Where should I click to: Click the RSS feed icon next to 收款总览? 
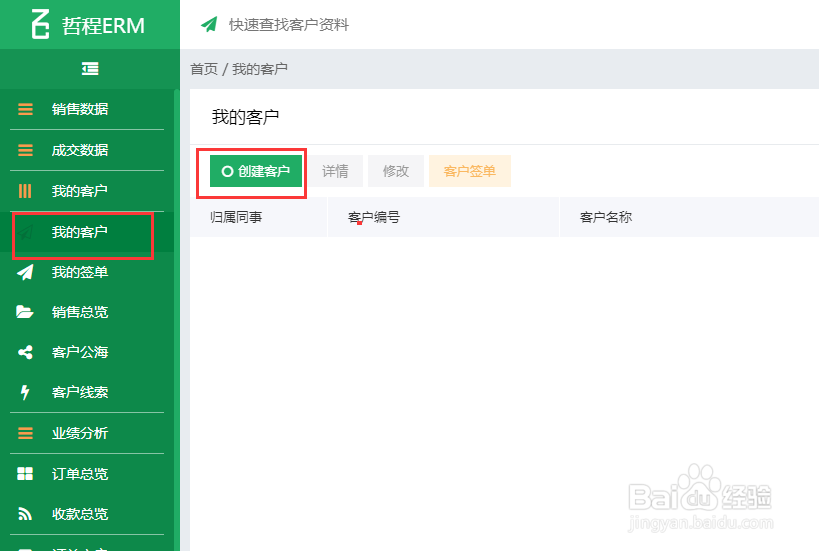coord(25,514)
